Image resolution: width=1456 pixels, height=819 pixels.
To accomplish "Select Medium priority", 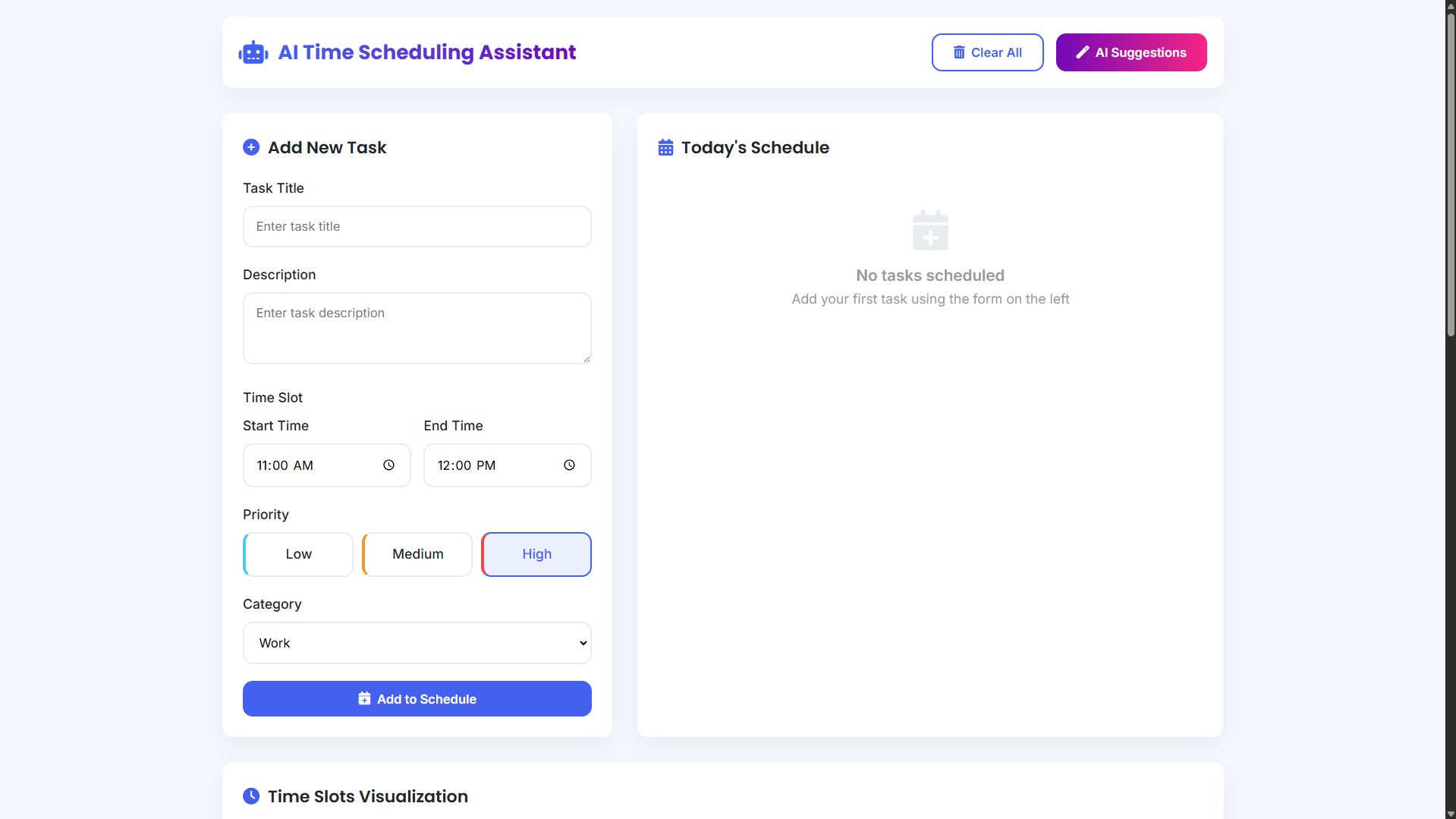I will [x=417, y=554].
